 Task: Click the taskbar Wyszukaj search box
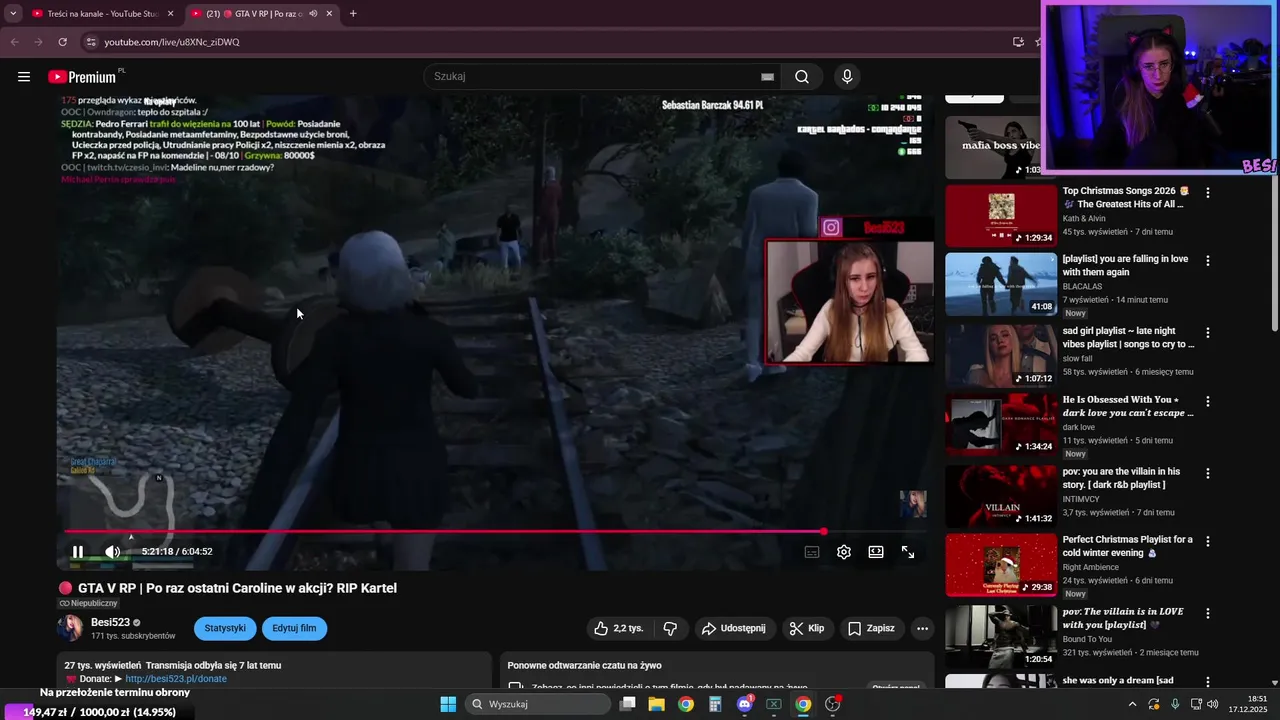(540, 704)
